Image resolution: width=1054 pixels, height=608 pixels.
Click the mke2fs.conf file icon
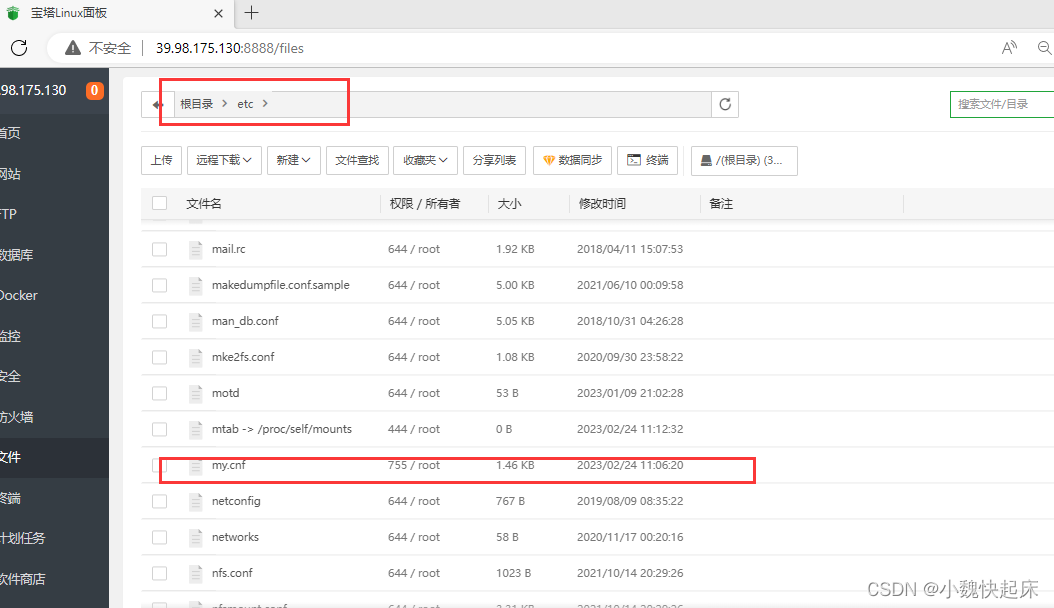point(196,357)
